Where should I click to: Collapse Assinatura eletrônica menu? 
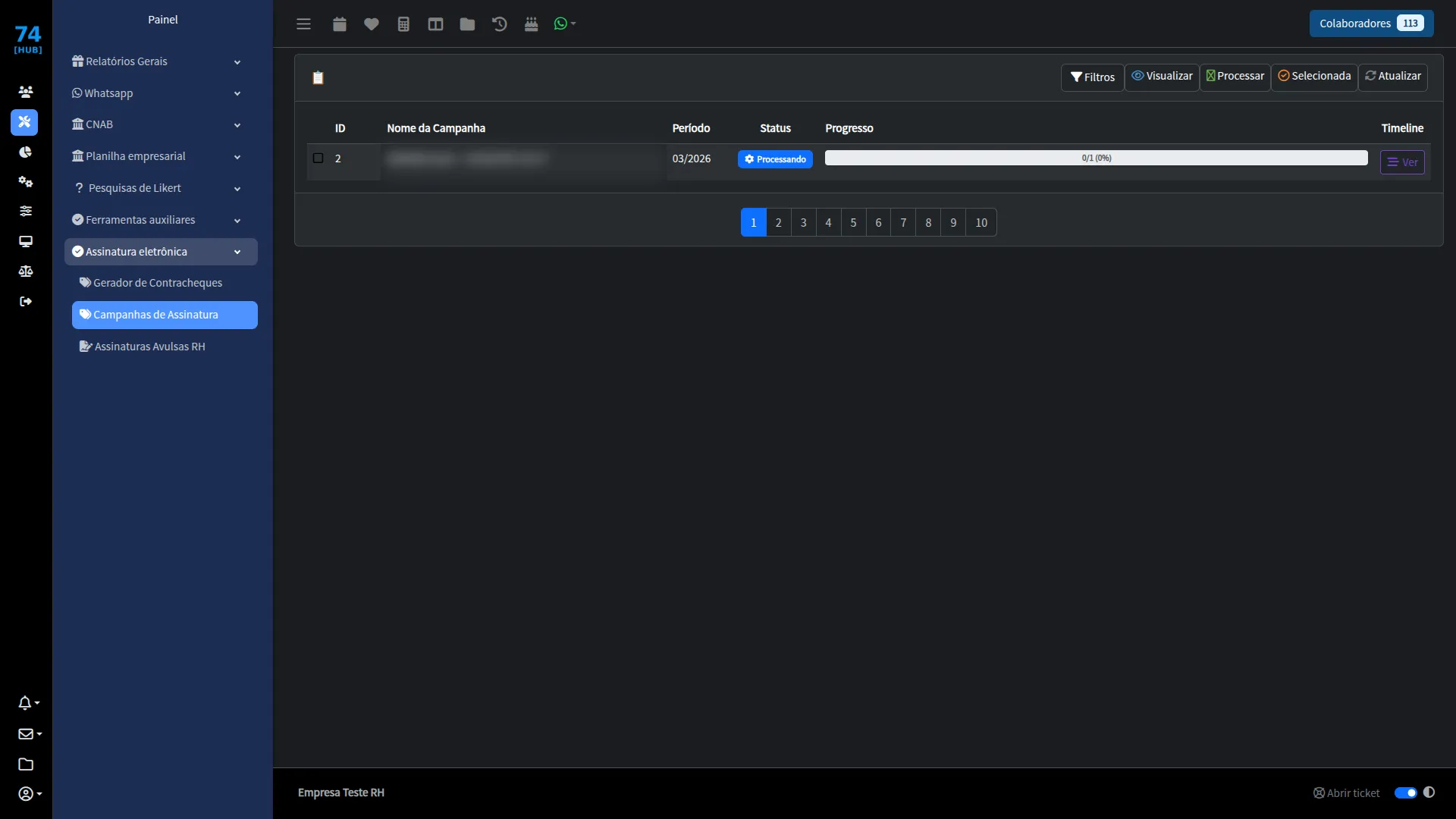point(161,252)
